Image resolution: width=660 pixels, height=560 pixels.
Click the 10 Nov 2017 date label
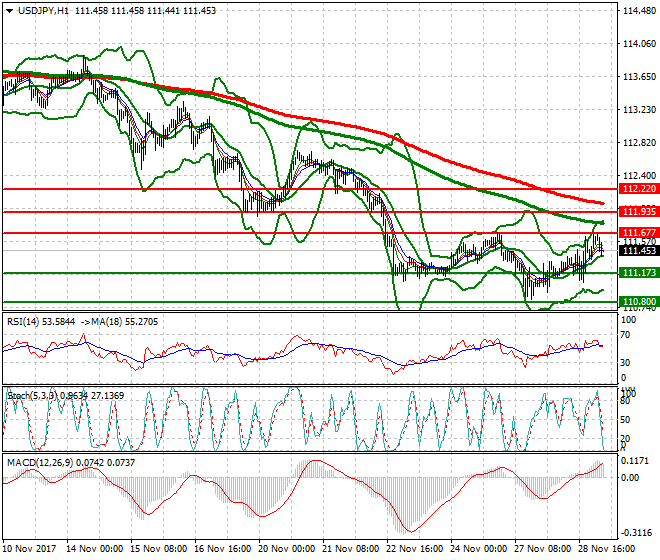[x=29, y=549]
